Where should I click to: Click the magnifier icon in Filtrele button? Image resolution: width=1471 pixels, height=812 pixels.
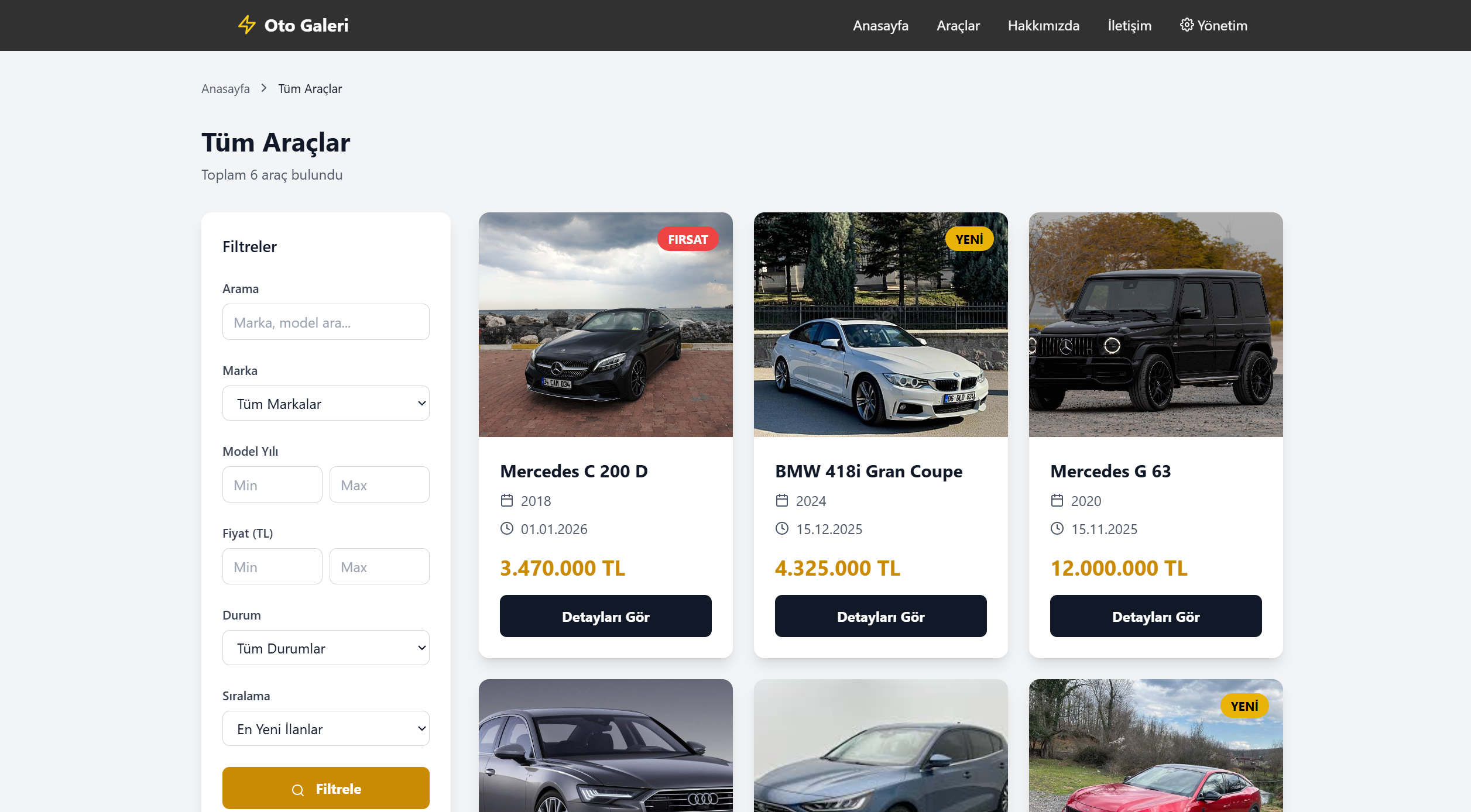298,790
